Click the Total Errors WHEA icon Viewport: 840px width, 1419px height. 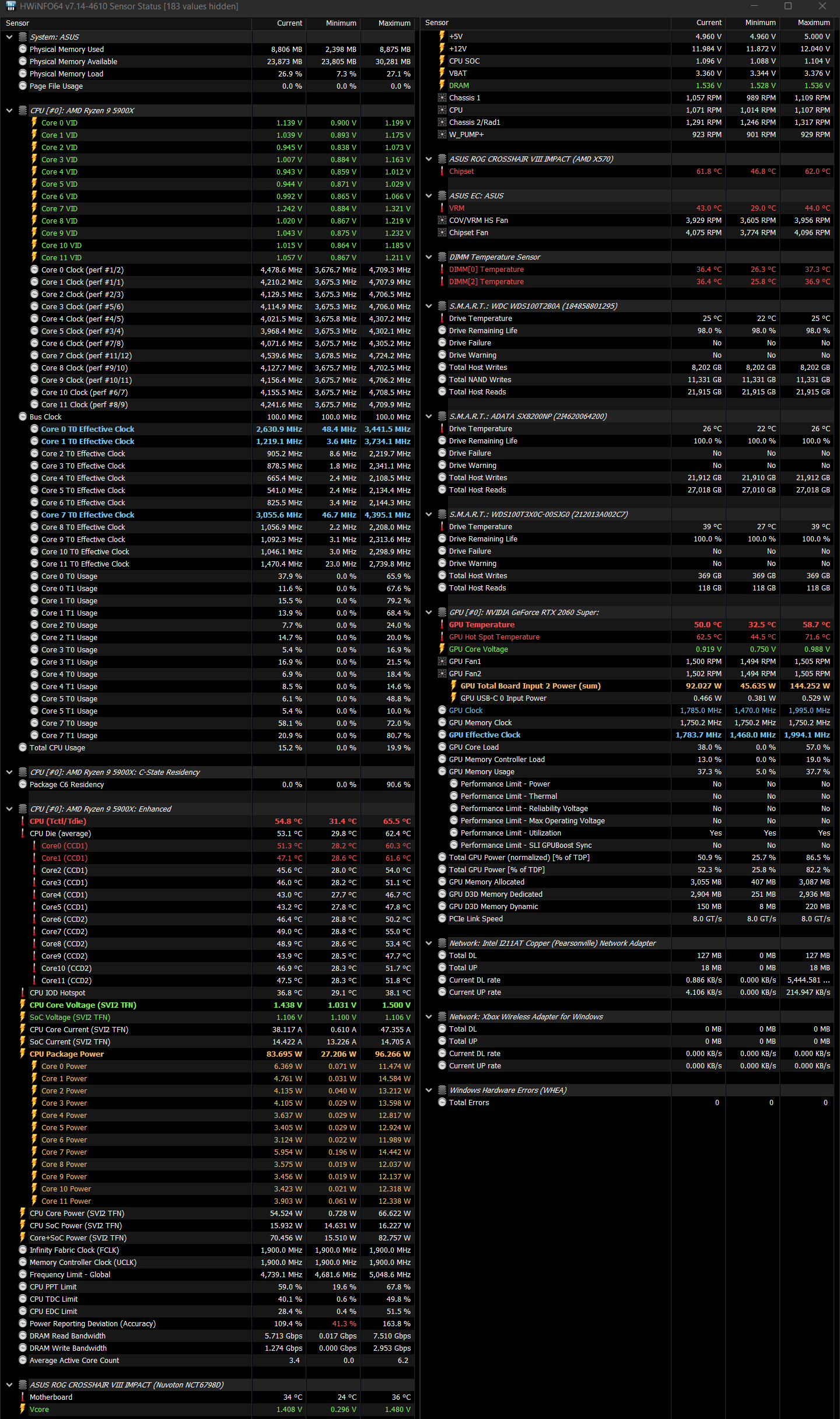pos(442,1102)
